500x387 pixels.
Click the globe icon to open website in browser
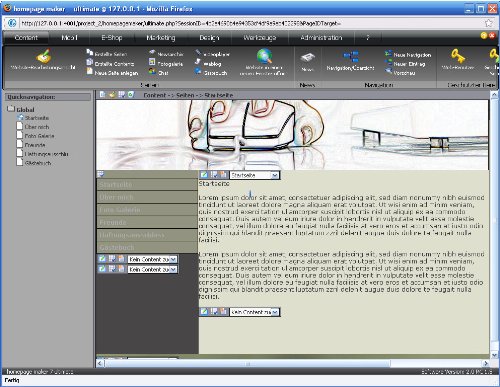264,56
